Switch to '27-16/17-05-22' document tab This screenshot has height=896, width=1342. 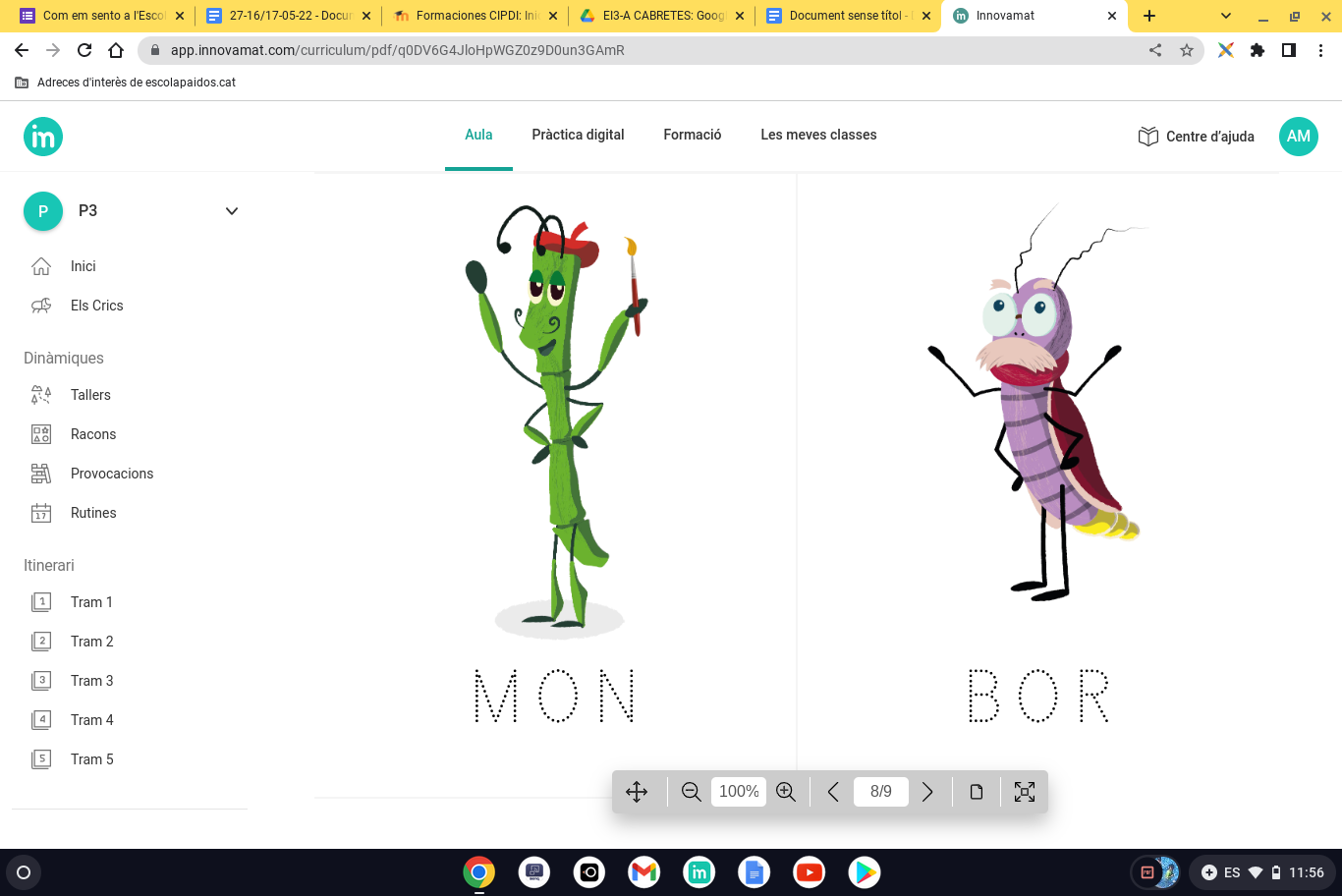tap(289, 16)
